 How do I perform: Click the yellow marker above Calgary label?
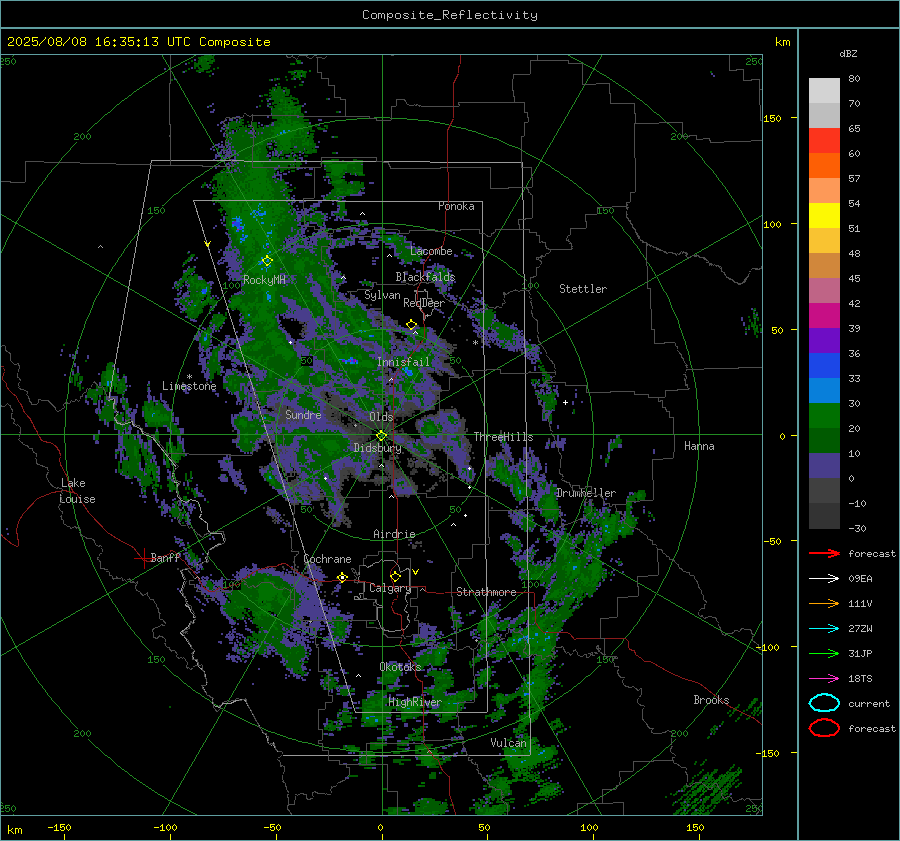(395, 576)
